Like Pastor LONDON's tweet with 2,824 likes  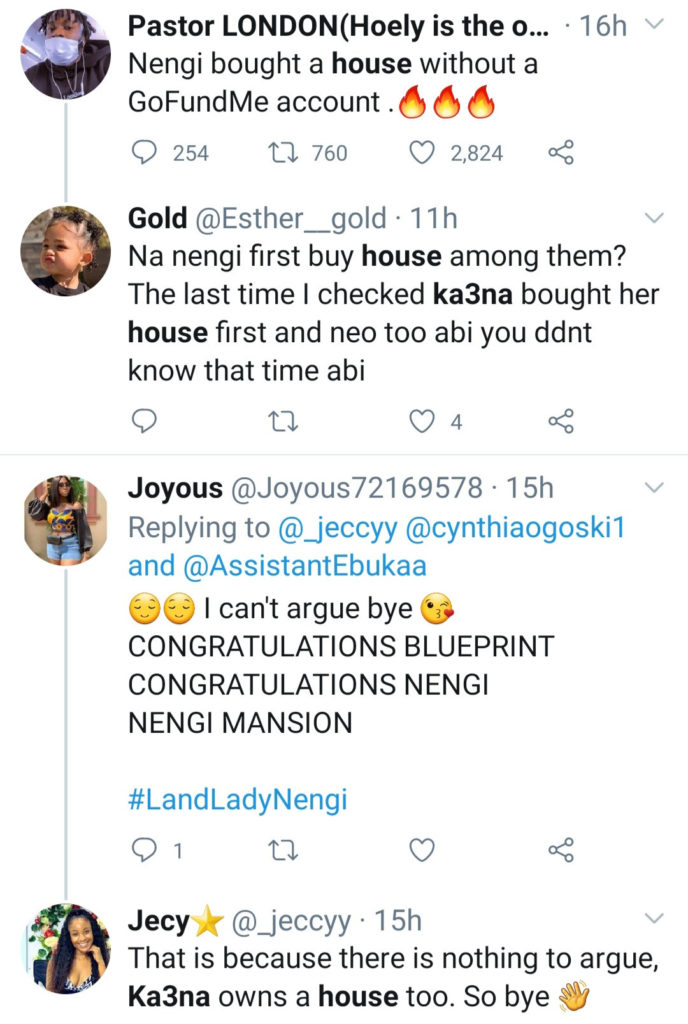pos(424,152)
